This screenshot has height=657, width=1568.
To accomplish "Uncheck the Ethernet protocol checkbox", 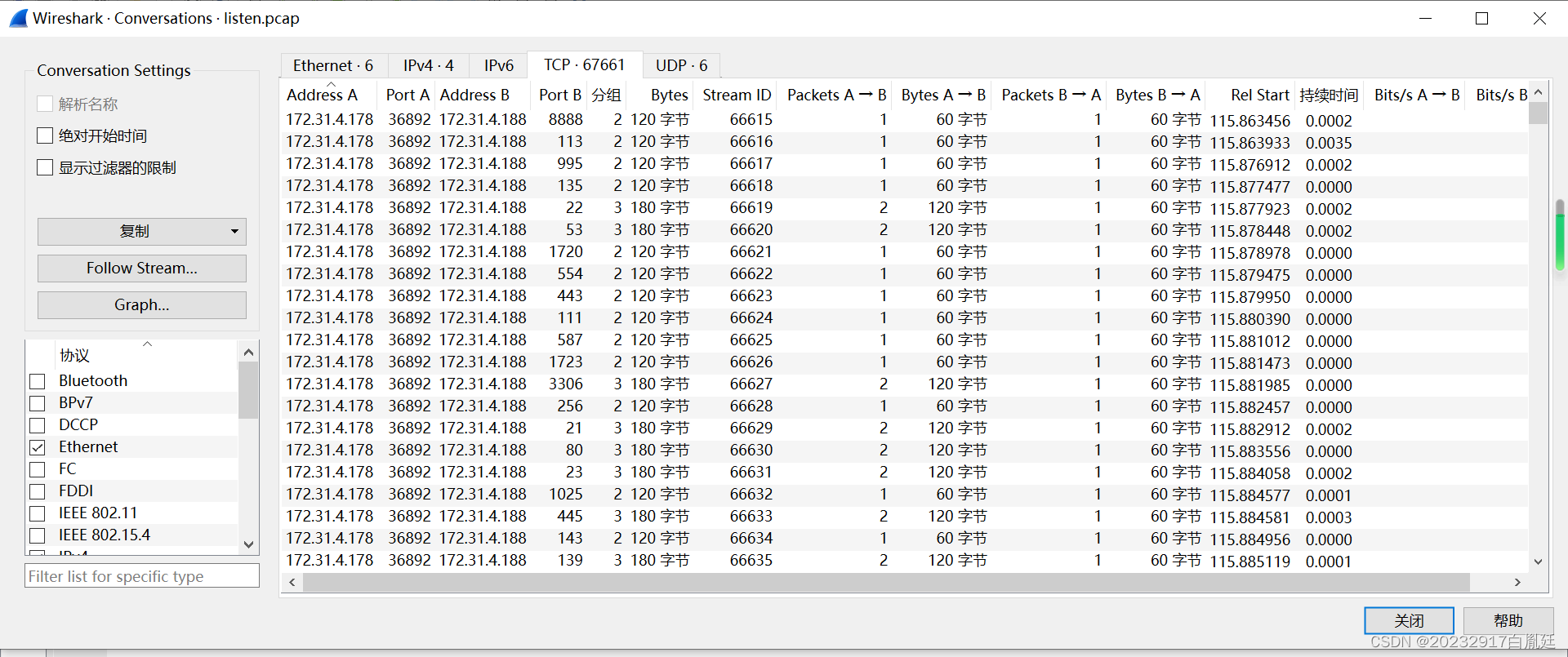I will pyautogui.click(x=37, y=447).
